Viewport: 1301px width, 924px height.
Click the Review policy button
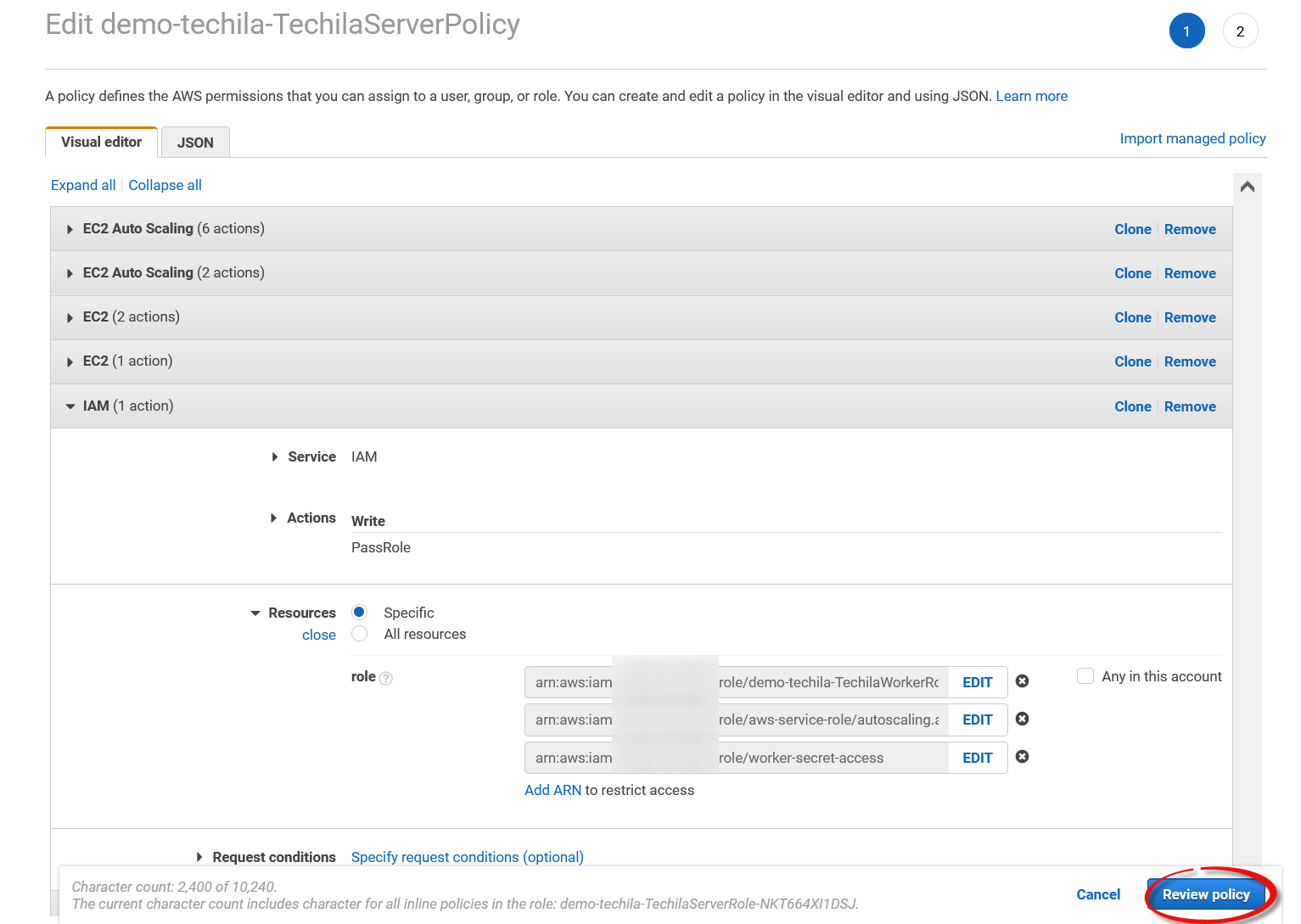[1205, 894]
